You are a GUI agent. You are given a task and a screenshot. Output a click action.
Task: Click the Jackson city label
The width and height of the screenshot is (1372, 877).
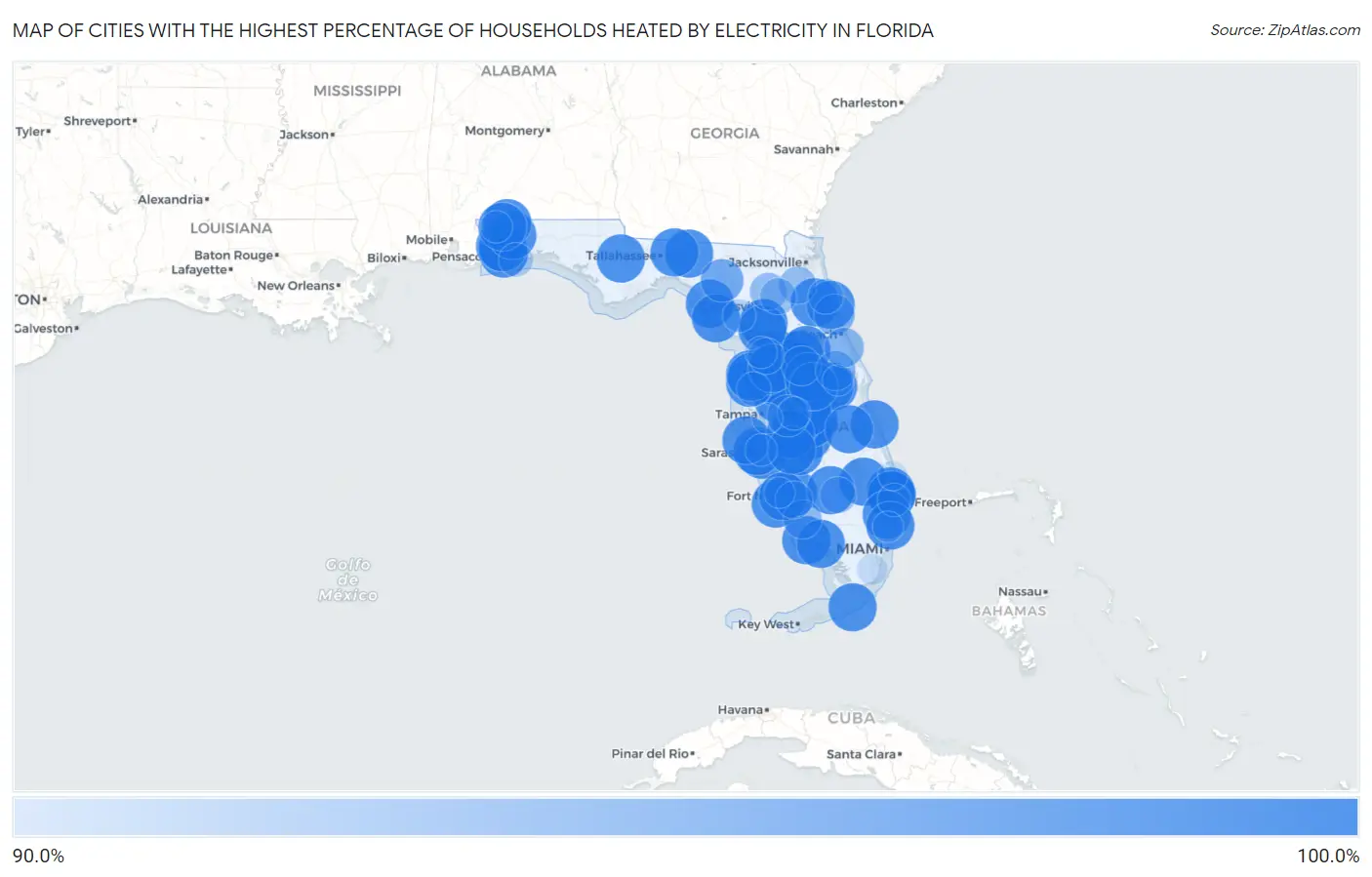coord(306,135)
